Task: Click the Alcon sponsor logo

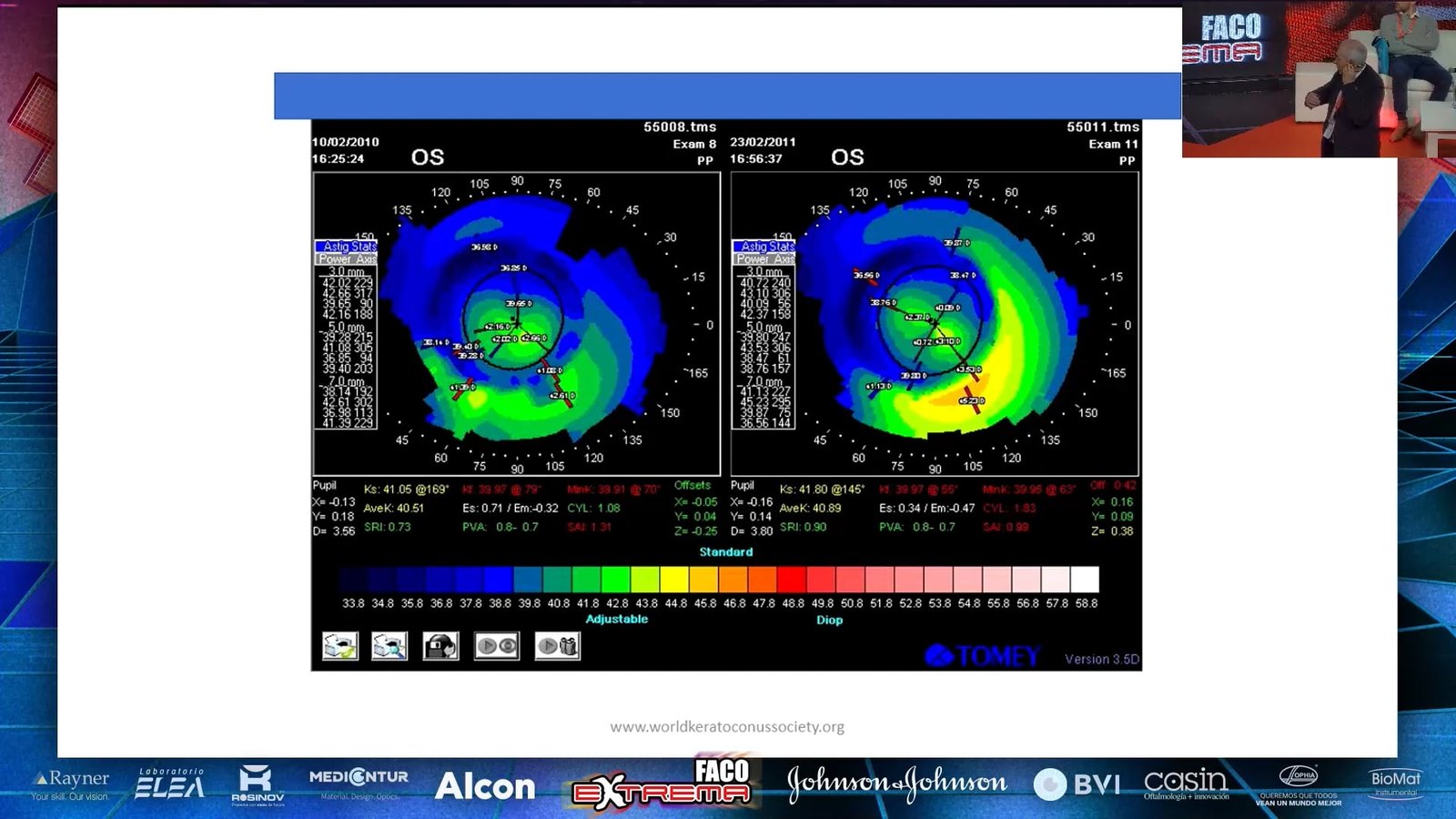Action: (485, 786)
